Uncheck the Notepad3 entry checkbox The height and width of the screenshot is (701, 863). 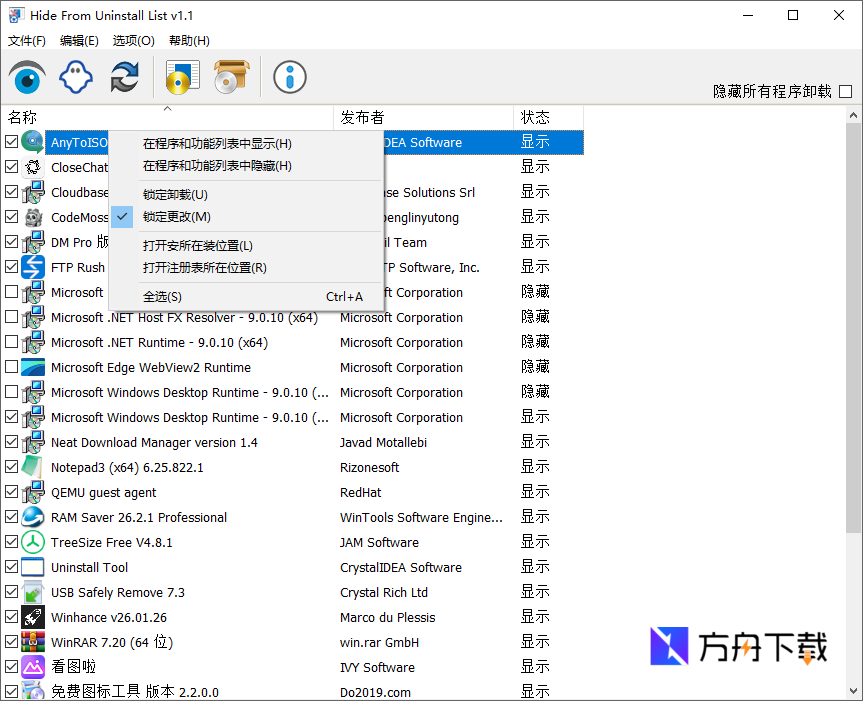[x=12, y=467]
